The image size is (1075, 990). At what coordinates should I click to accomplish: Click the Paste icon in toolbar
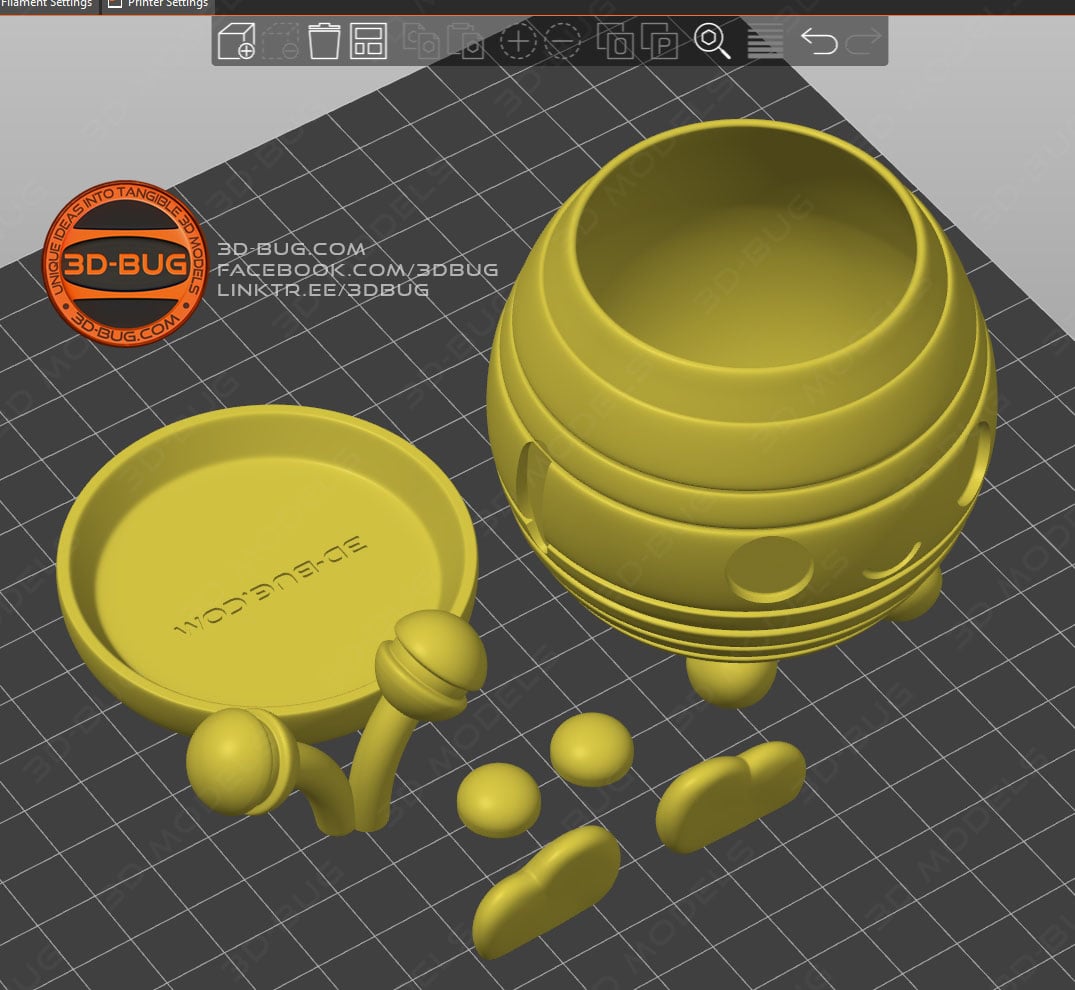pyautogui.click(x=466, y=41)
